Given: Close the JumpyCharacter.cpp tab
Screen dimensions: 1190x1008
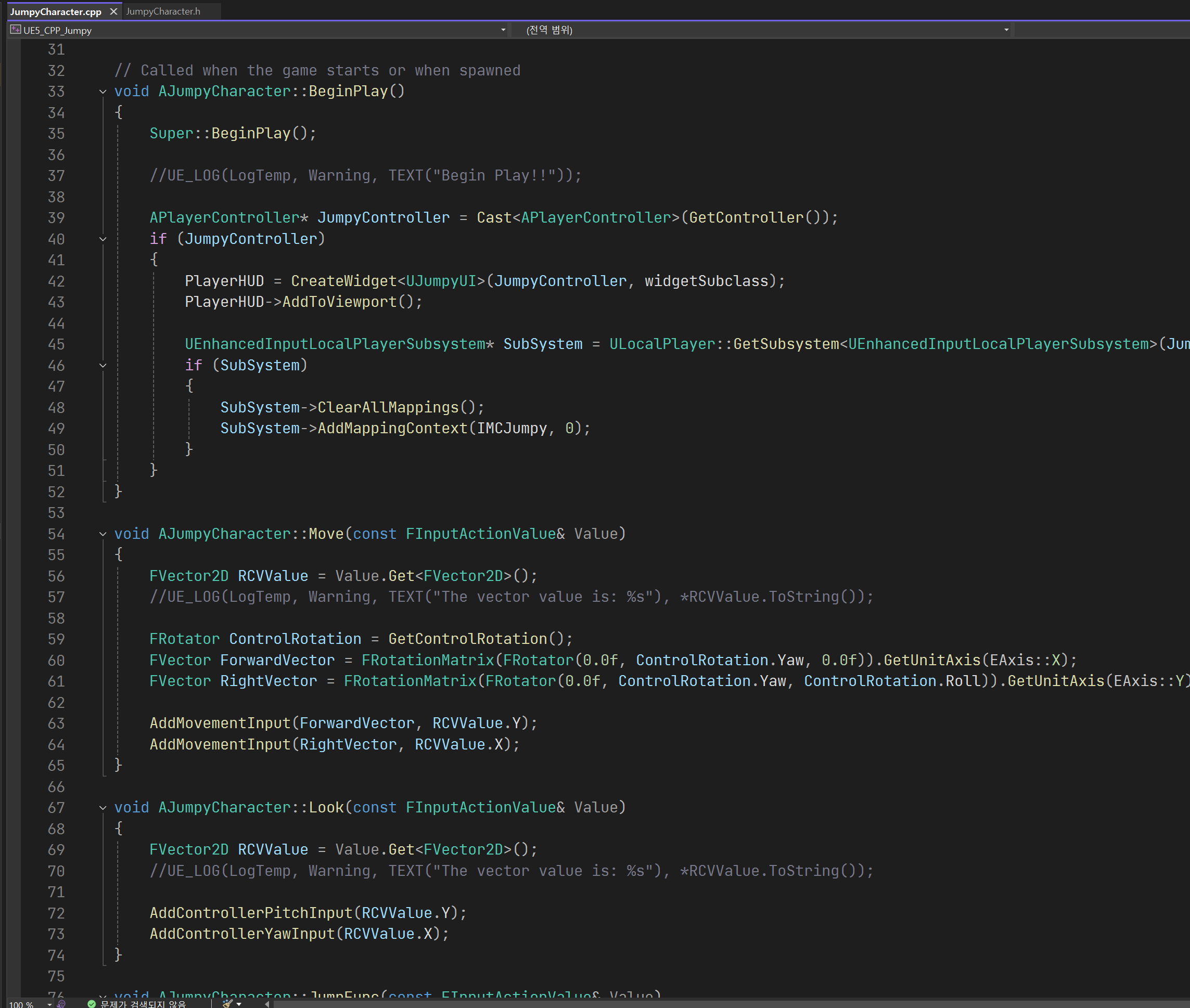Looking at the screenshot, I should pos(113,11).
